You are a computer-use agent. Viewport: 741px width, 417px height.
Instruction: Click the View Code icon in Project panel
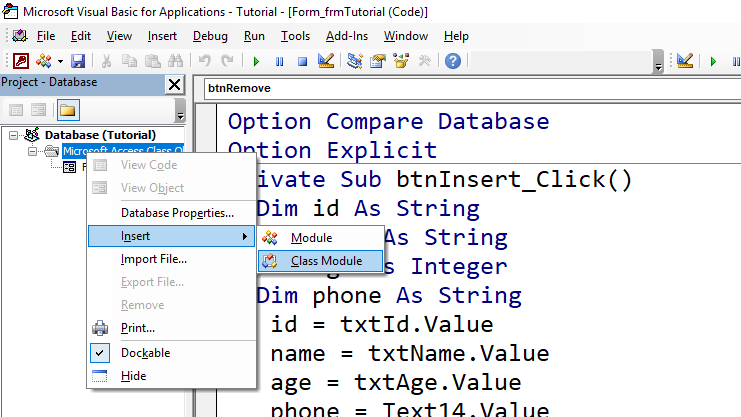click(x=16, y=110)
